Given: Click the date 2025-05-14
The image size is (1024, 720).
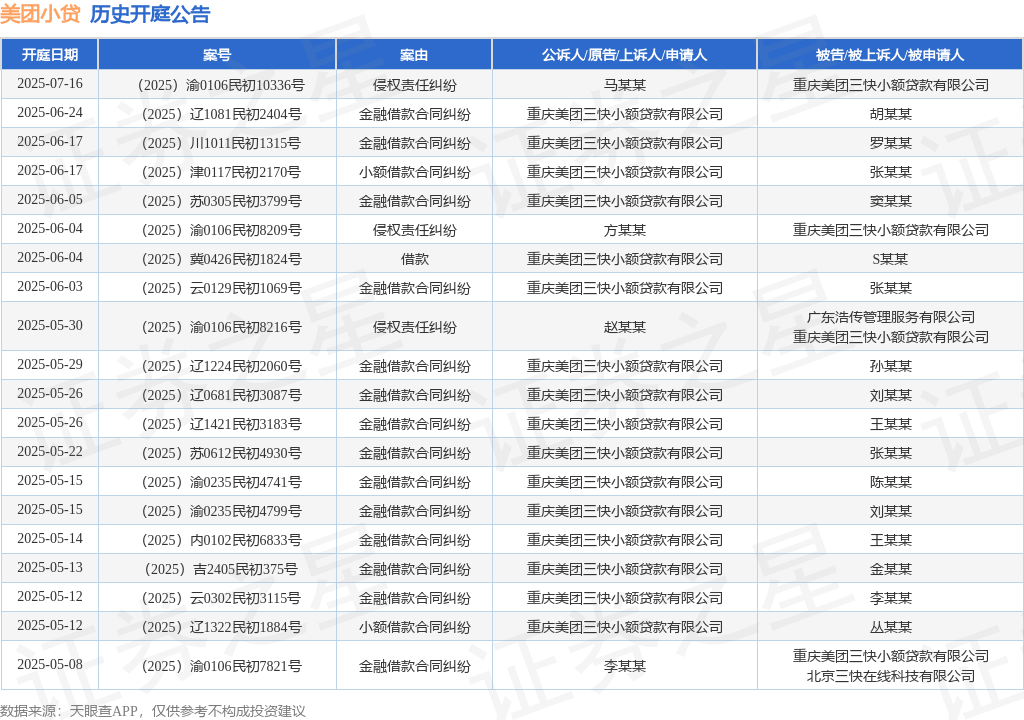Looking at the screenshot, I should 50,538.
